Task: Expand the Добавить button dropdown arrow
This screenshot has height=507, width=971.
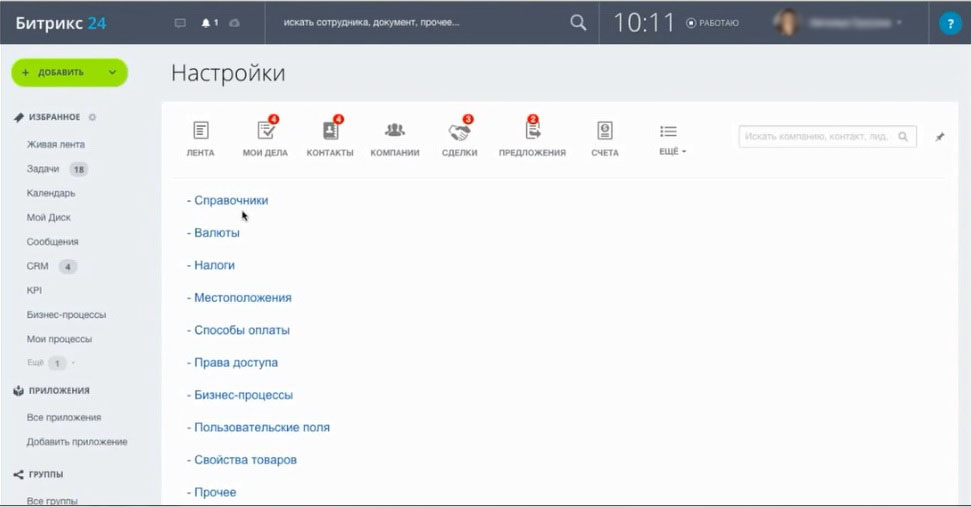Action: click(112, 72)
